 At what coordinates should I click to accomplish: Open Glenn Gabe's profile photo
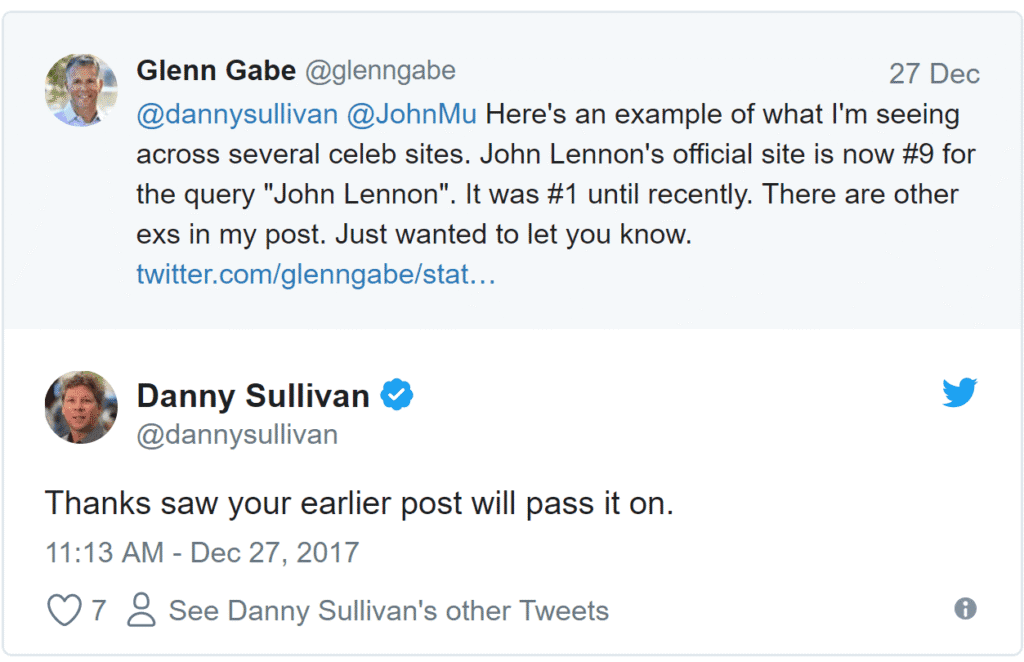point(81,90)
